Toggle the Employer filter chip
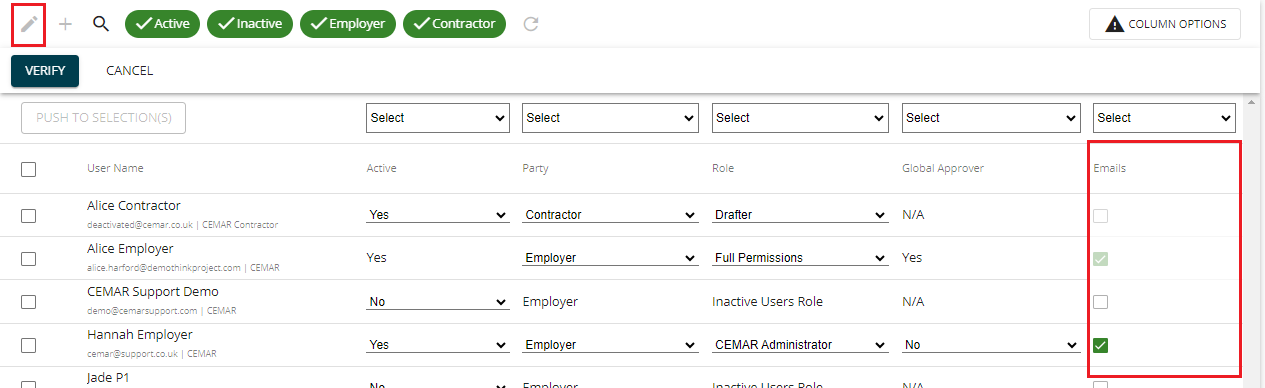1265x388 pixels. click(x=348, y=24)
